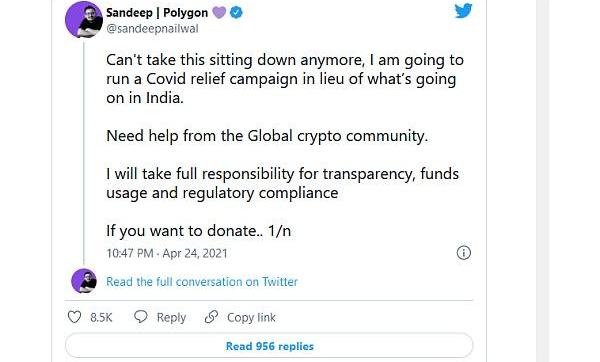The height and width of the screenshot is (362, 600).
Task: Open the @sandeepnailwal handle
Action: [x=152, y=29]
